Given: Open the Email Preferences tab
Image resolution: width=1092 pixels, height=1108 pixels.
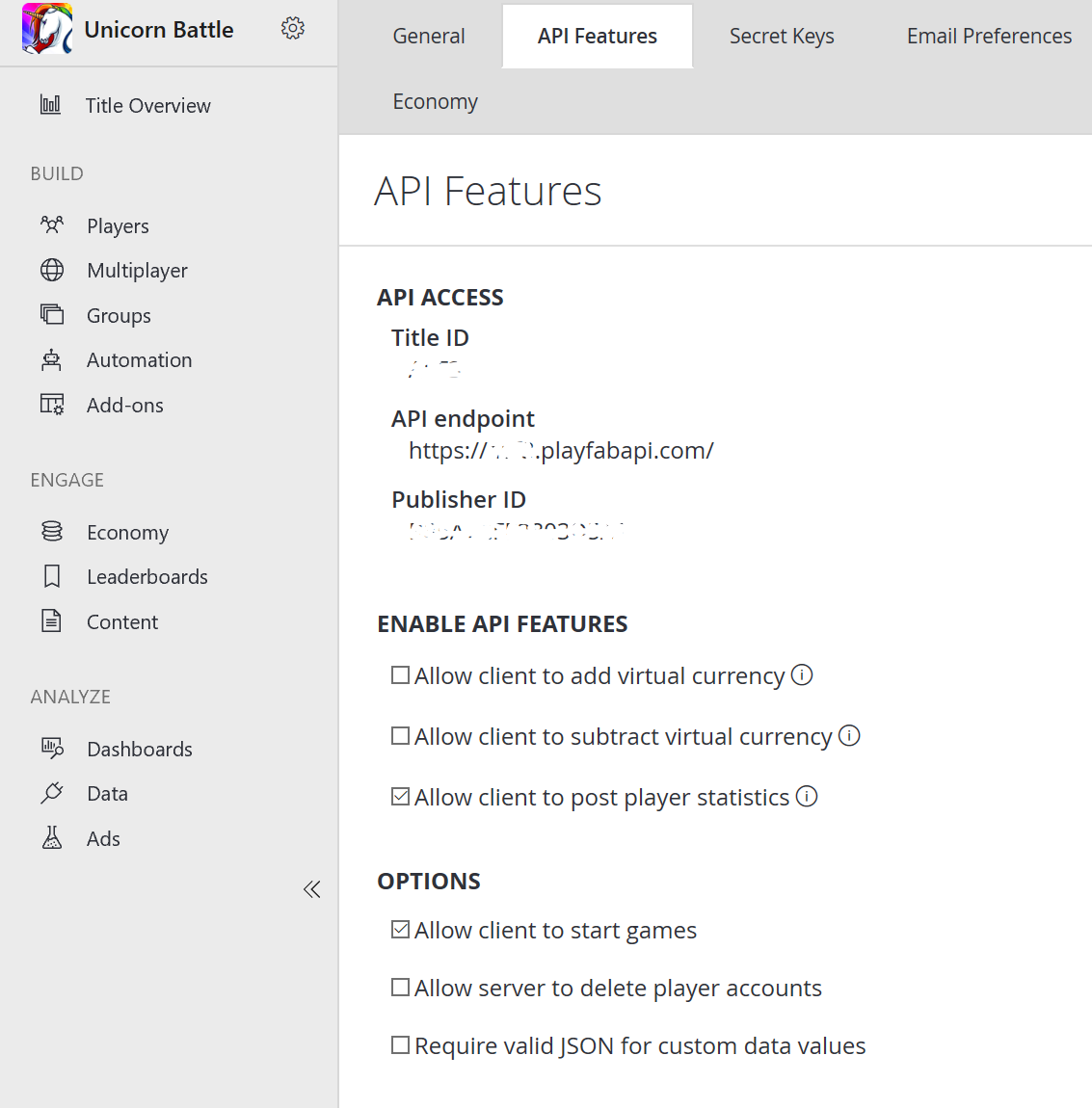Looking at the screenshot, I should coord(988,36).
